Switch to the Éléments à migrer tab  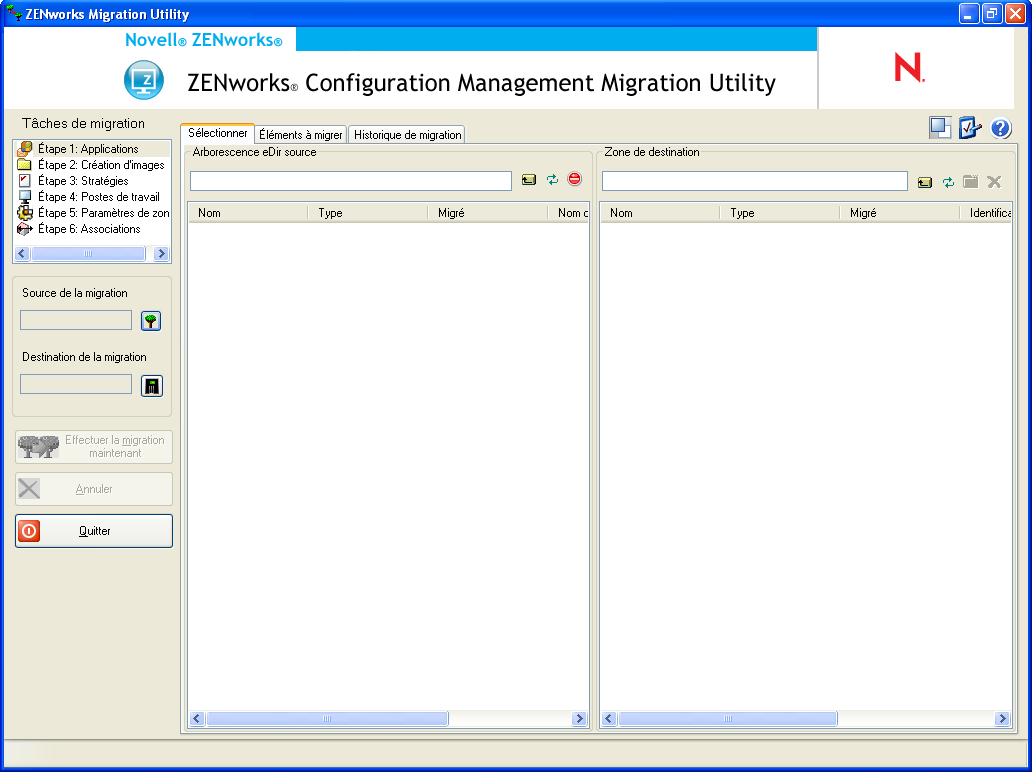pyautogui.click(x=300, y=134)
